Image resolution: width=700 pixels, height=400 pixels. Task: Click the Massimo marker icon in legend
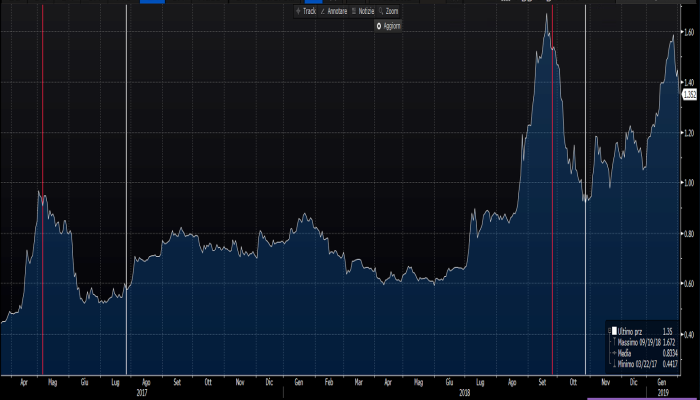tap(614, 344)
